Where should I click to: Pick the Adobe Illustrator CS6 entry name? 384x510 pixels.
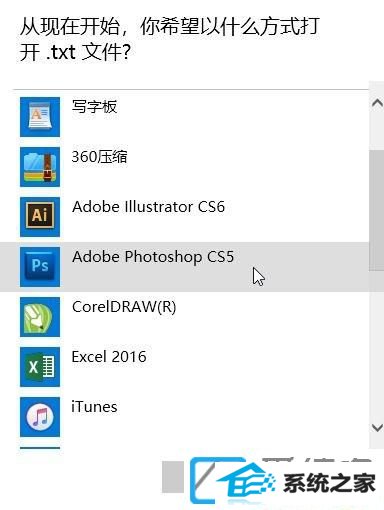point(148,207)
